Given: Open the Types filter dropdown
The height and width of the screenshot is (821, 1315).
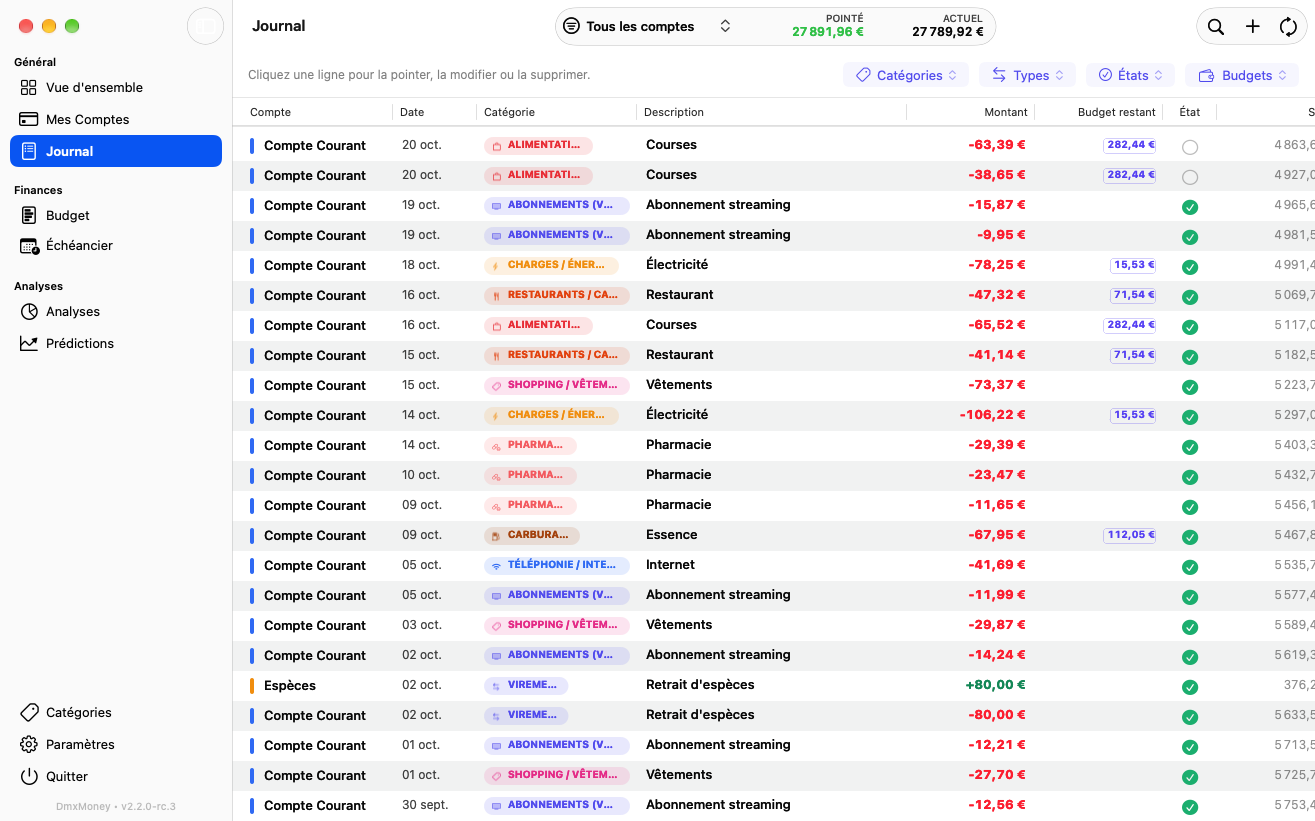Looking at the screenshot, I should (1028, 75).
